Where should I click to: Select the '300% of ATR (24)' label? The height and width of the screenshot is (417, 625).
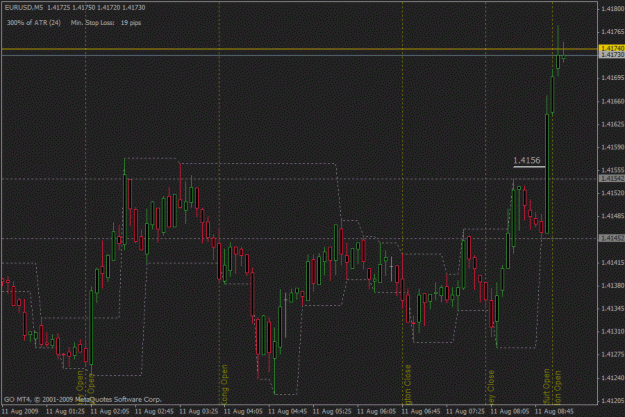pyautogui.click(x=34, y=23)
